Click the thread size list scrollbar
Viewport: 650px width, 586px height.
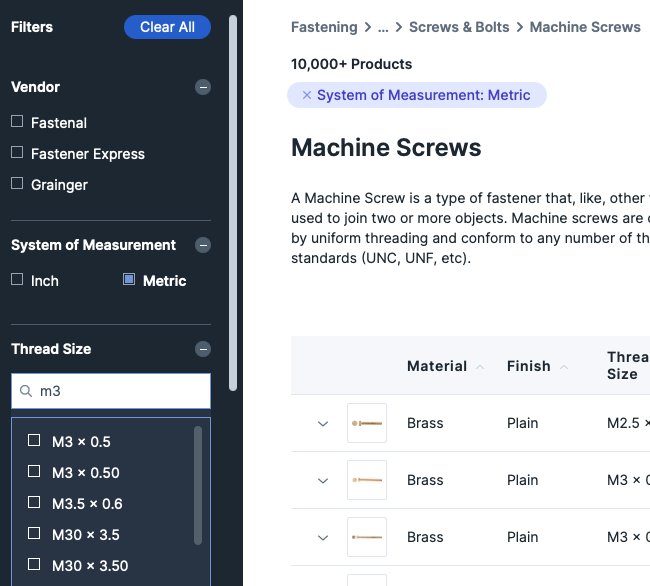(198, 485)
